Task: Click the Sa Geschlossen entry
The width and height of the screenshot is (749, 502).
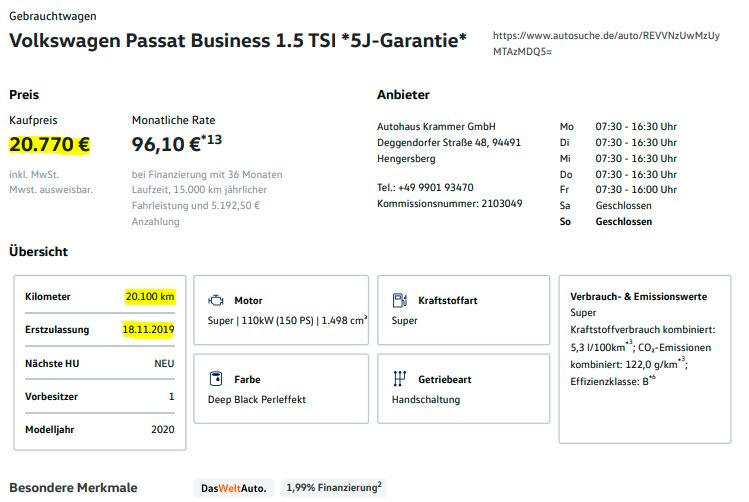Action: pyautogui.click(x=606, y=206)
